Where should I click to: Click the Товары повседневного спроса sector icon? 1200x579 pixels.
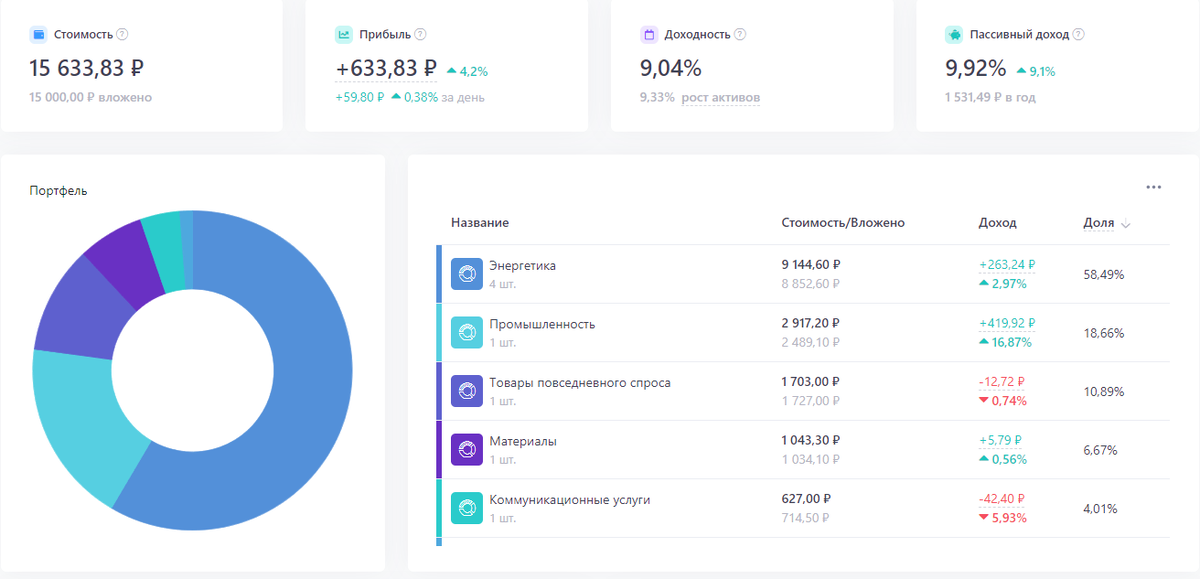pos(467,391)
